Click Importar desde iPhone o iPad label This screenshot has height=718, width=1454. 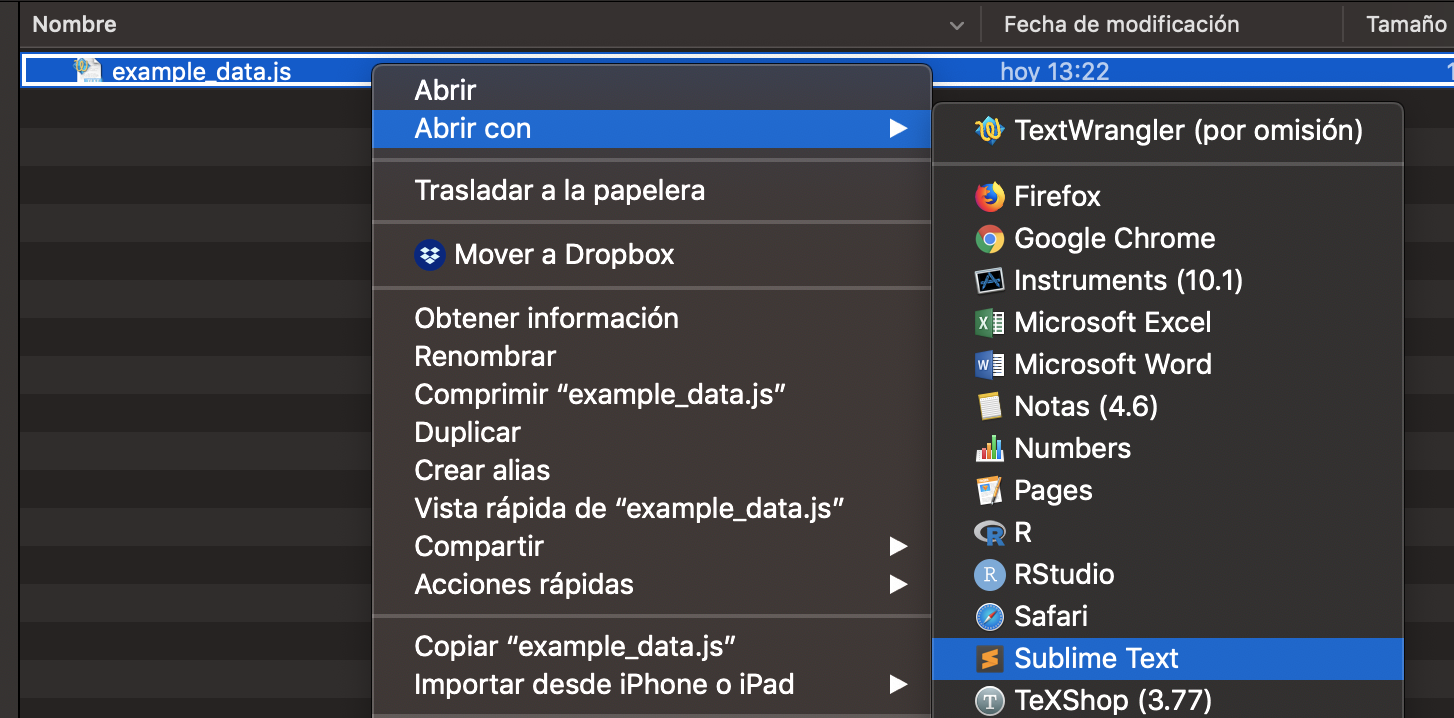(604, 685)
